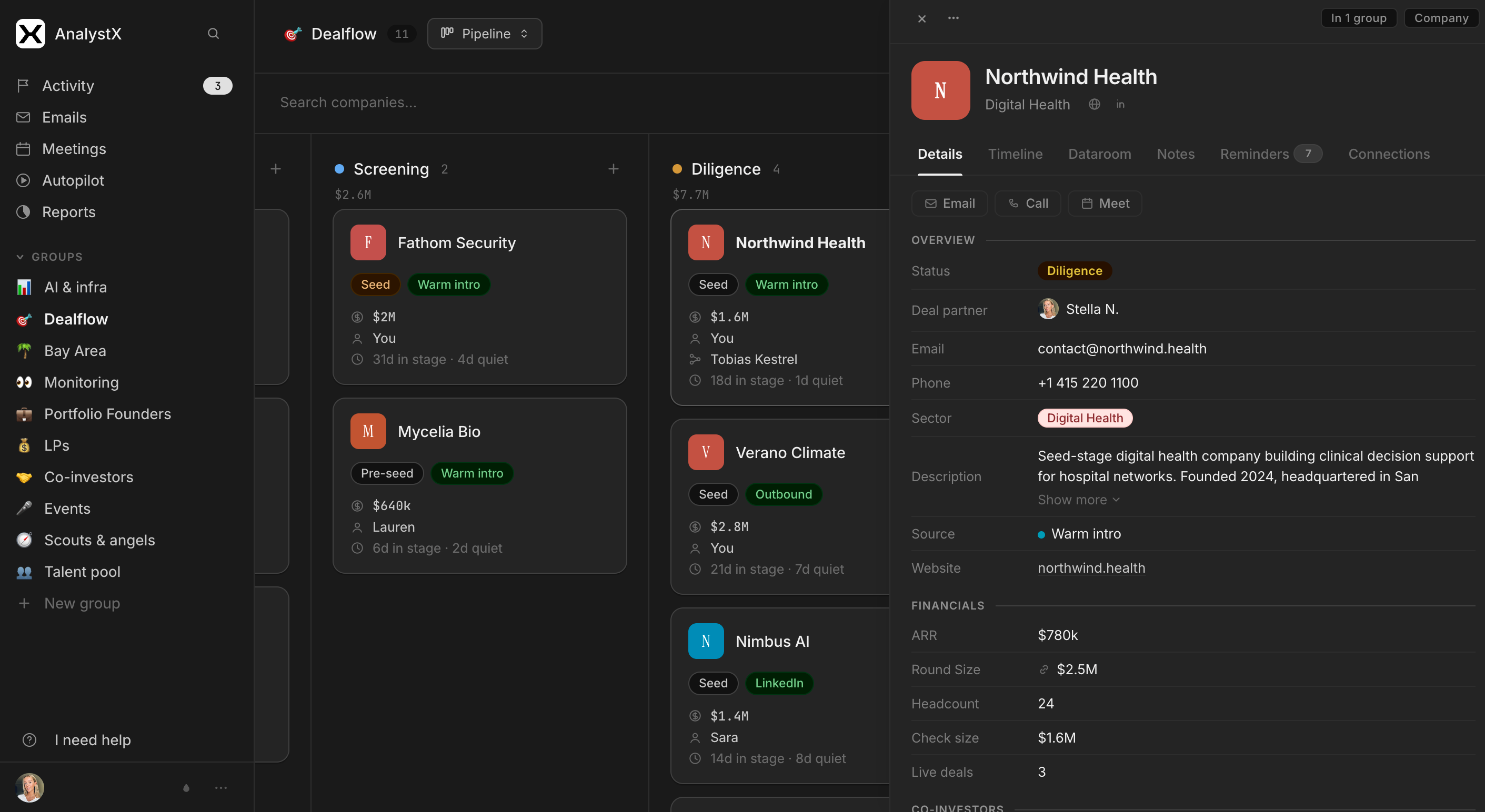This screenshot has height=812, width=1485.
Task: Click the Stella N. deal partner field
Action: coord(1078,309)
